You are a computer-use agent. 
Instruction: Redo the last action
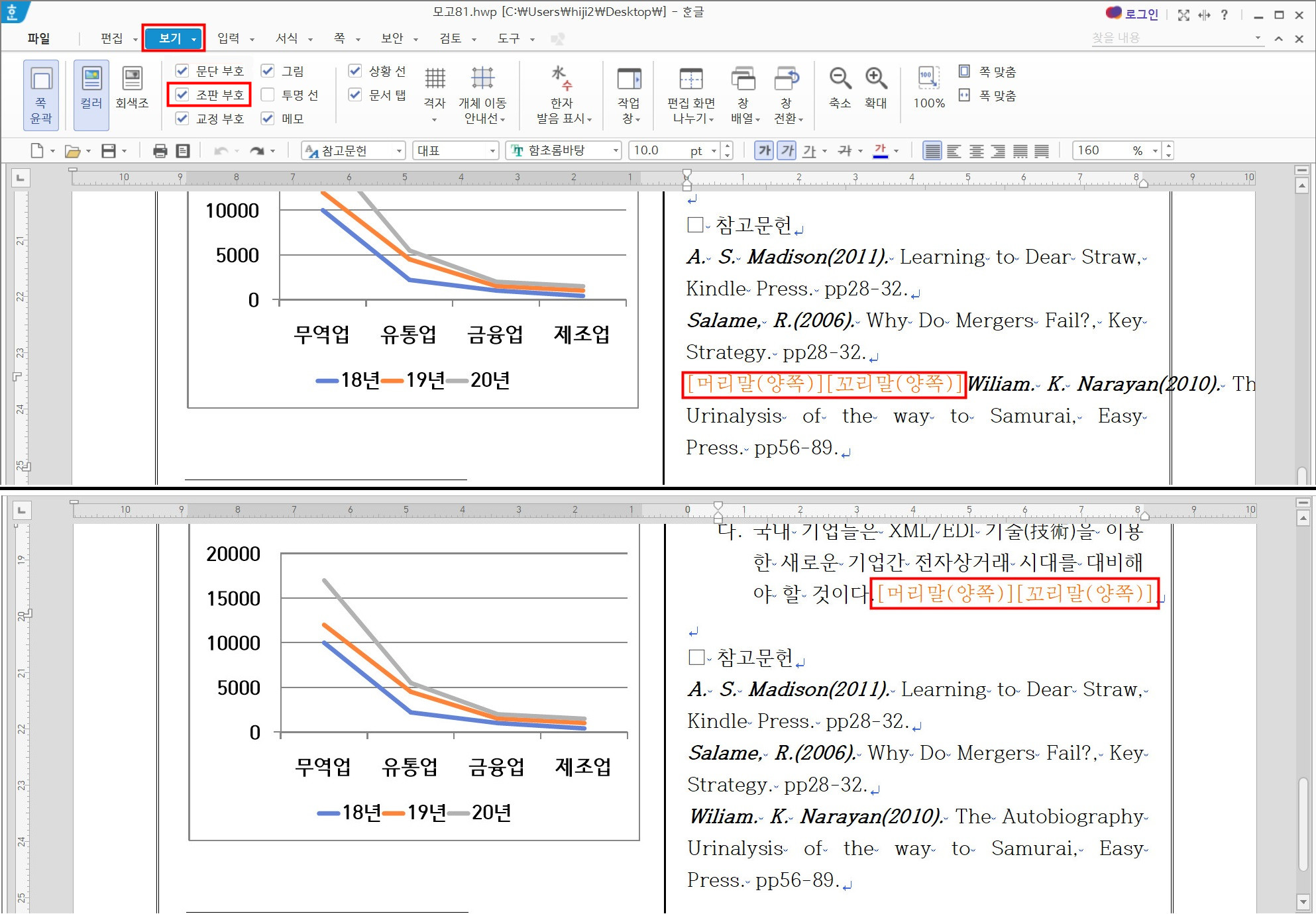257,151
